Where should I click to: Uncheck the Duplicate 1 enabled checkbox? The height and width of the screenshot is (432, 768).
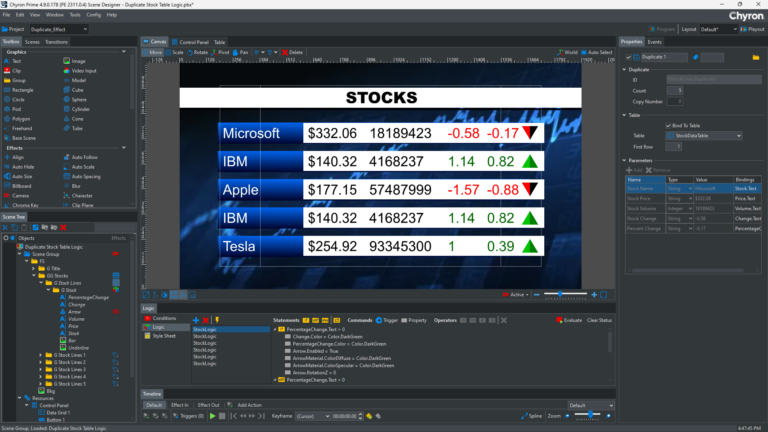(x=627, y=58)
